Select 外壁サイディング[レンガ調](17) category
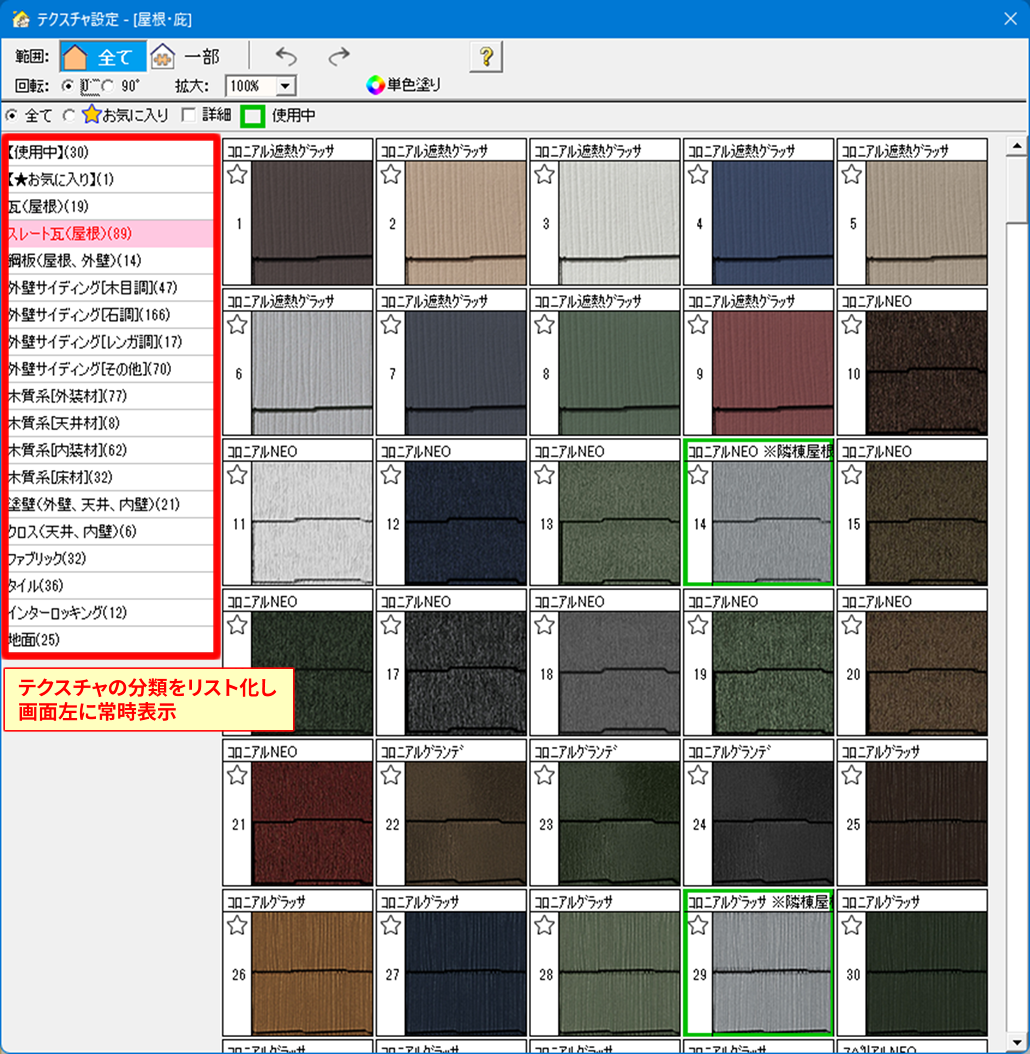 (110, 342)
